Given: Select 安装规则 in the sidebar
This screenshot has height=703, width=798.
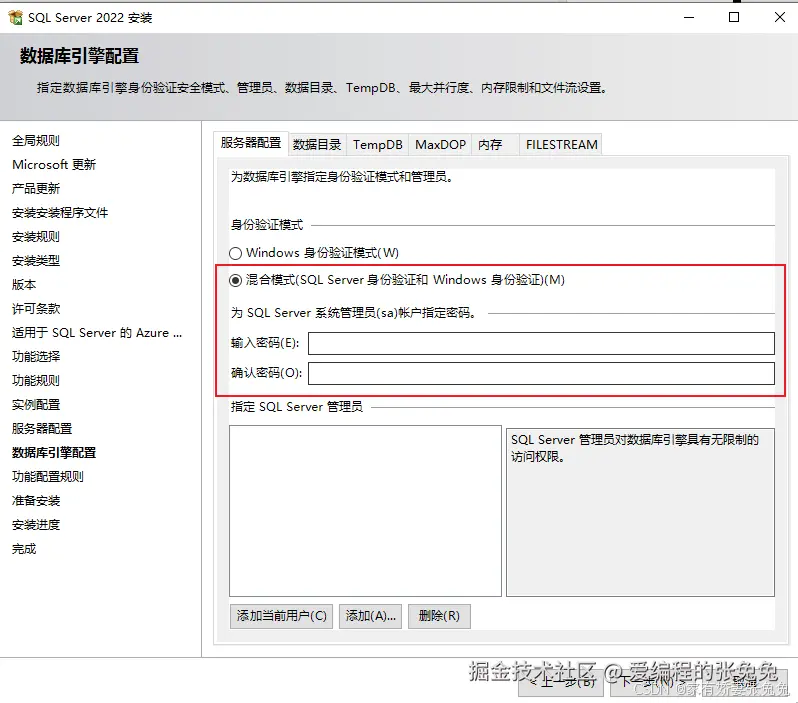Looking at the screenshot, I should click(x=36, y=237).
